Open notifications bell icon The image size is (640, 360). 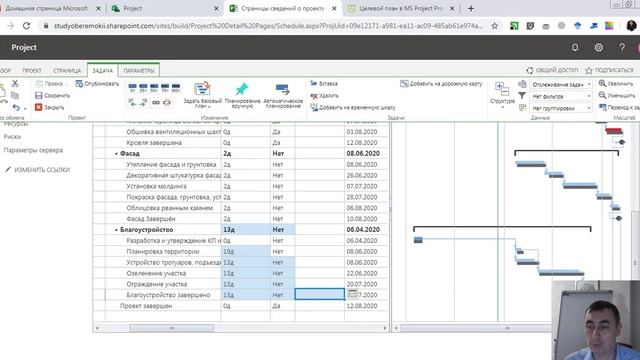click(575, 47)
